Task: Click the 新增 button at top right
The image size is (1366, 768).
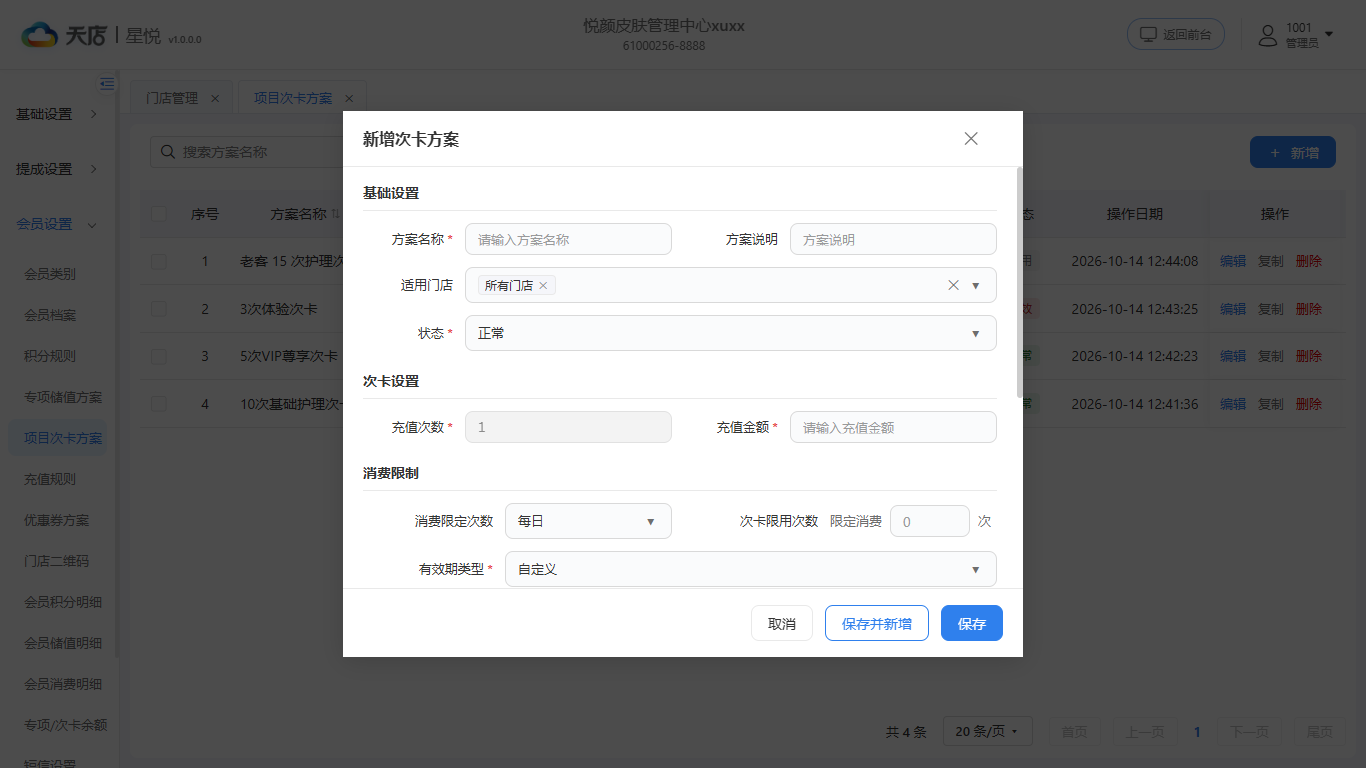Action: tap(1293, 152)
